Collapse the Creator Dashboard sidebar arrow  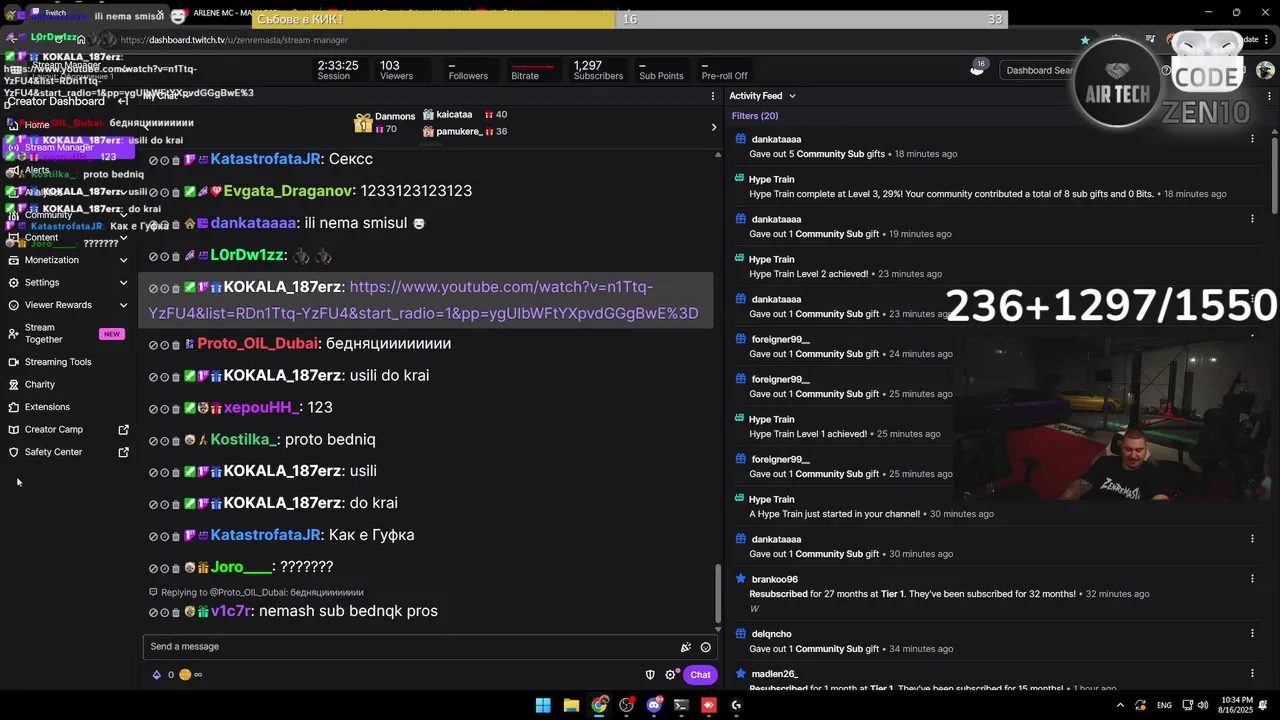(122, 101)
